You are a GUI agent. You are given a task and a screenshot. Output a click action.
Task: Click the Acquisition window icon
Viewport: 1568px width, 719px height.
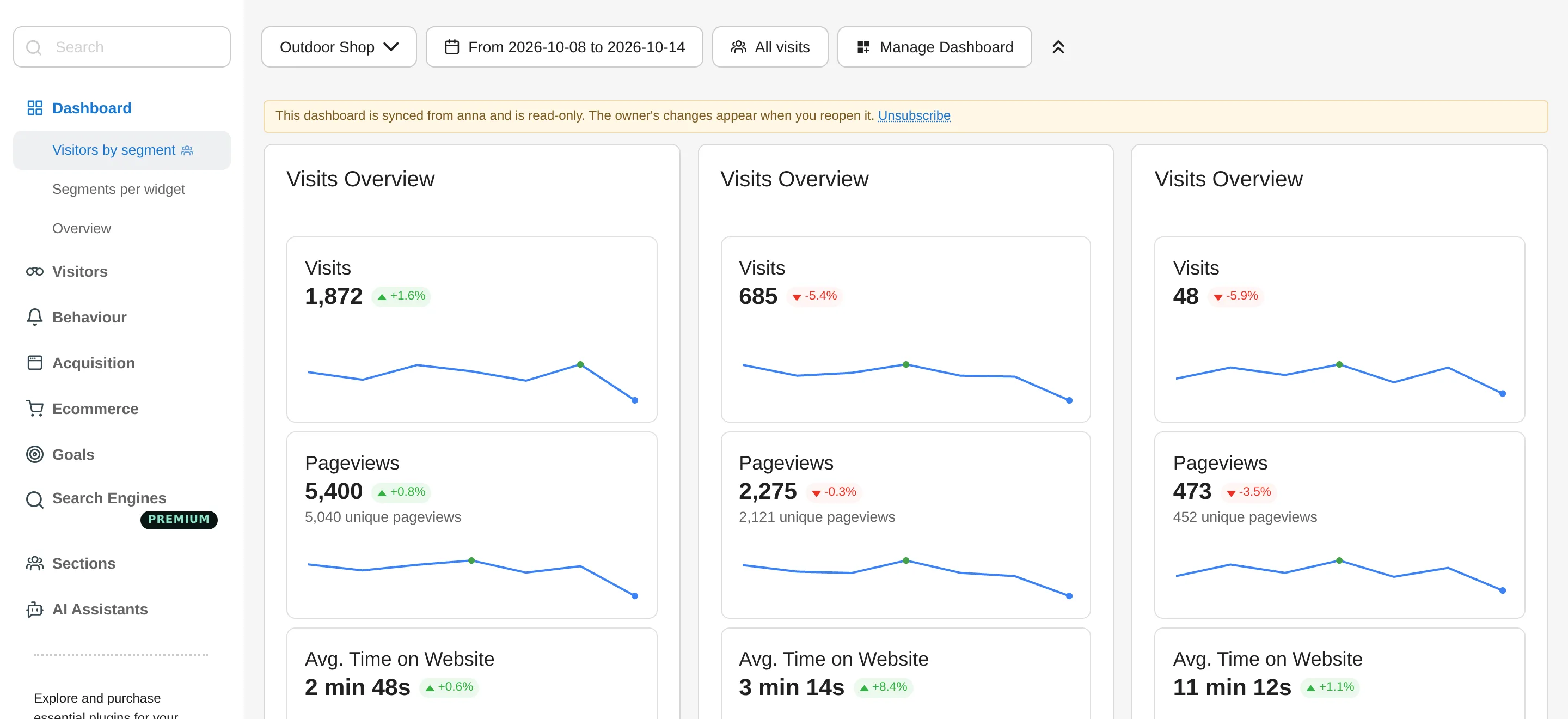coord(35,363)
